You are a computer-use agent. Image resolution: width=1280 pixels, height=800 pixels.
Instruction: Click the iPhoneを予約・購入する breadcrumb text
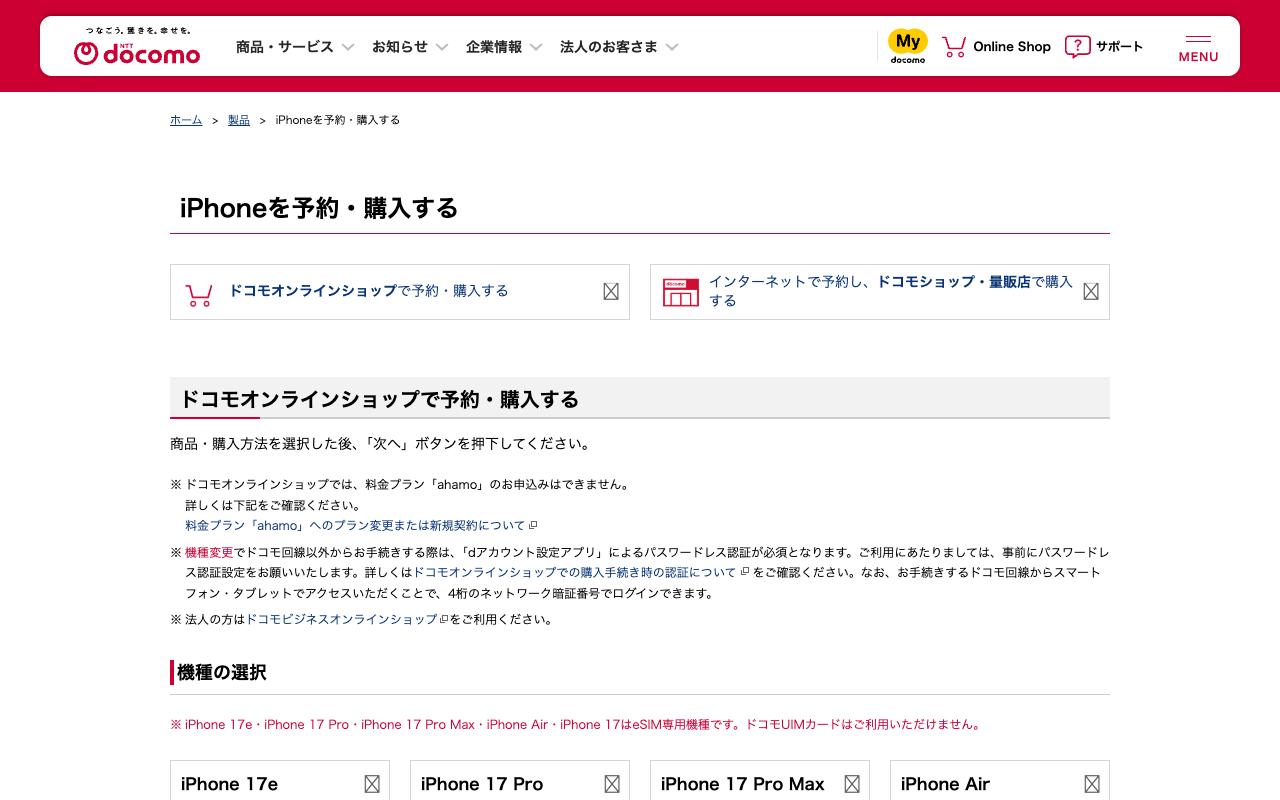338,120
